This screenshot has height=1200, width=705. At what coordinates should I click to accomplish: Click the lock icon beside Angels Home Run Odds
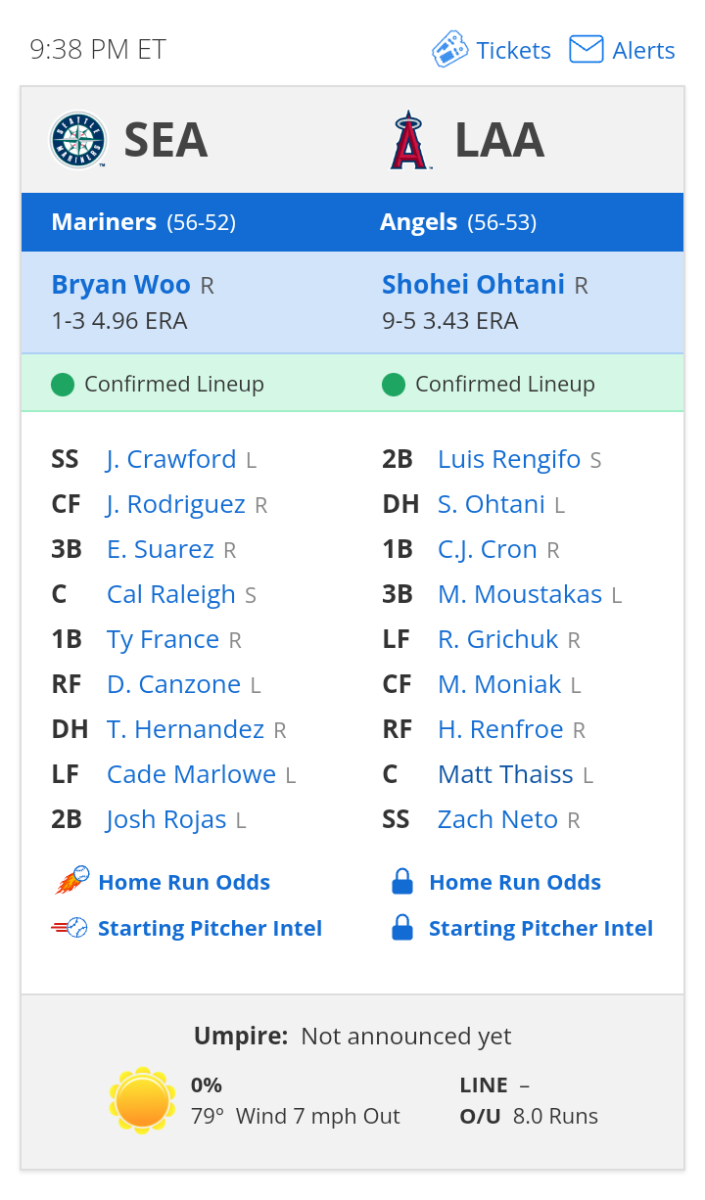tap(400, 881)
